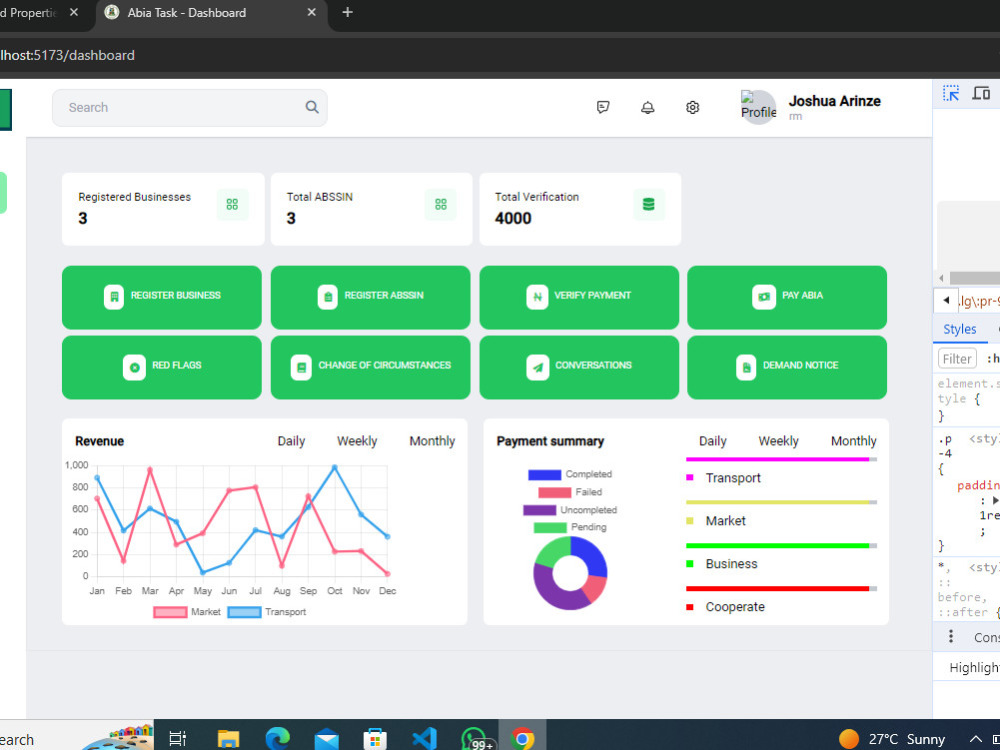Click the Register ABSSIN clipboard icon
Image resolution: width=1000 pixels, height=750 pixels.
[x=328, y=297]
